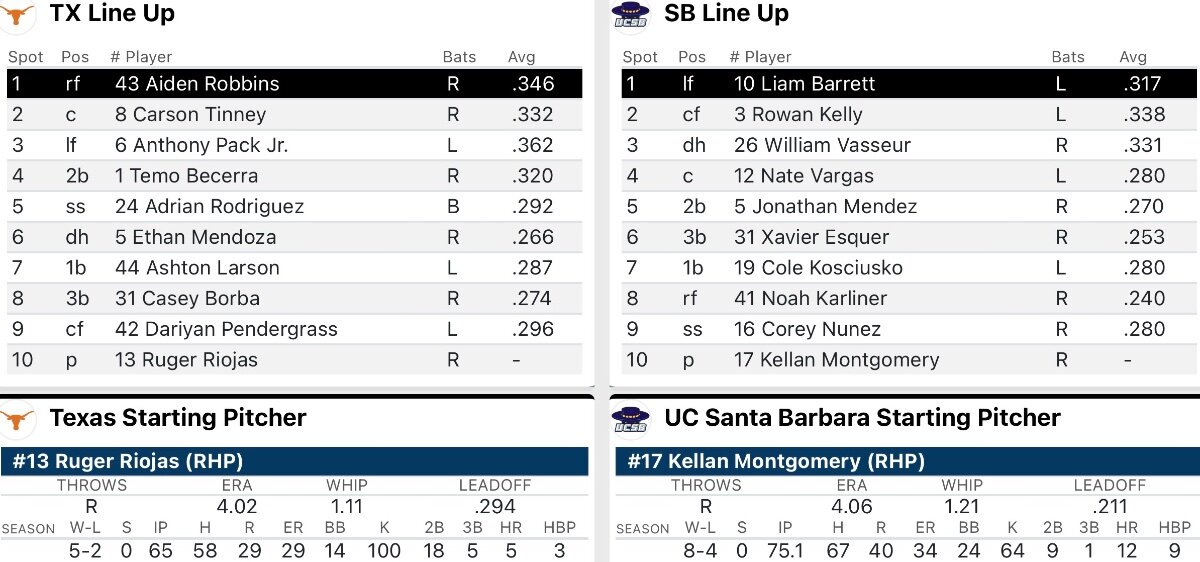The image size is (1200, 562).
Task: Choose the Dariyan Pendergrass row
Action: (294, 329)
